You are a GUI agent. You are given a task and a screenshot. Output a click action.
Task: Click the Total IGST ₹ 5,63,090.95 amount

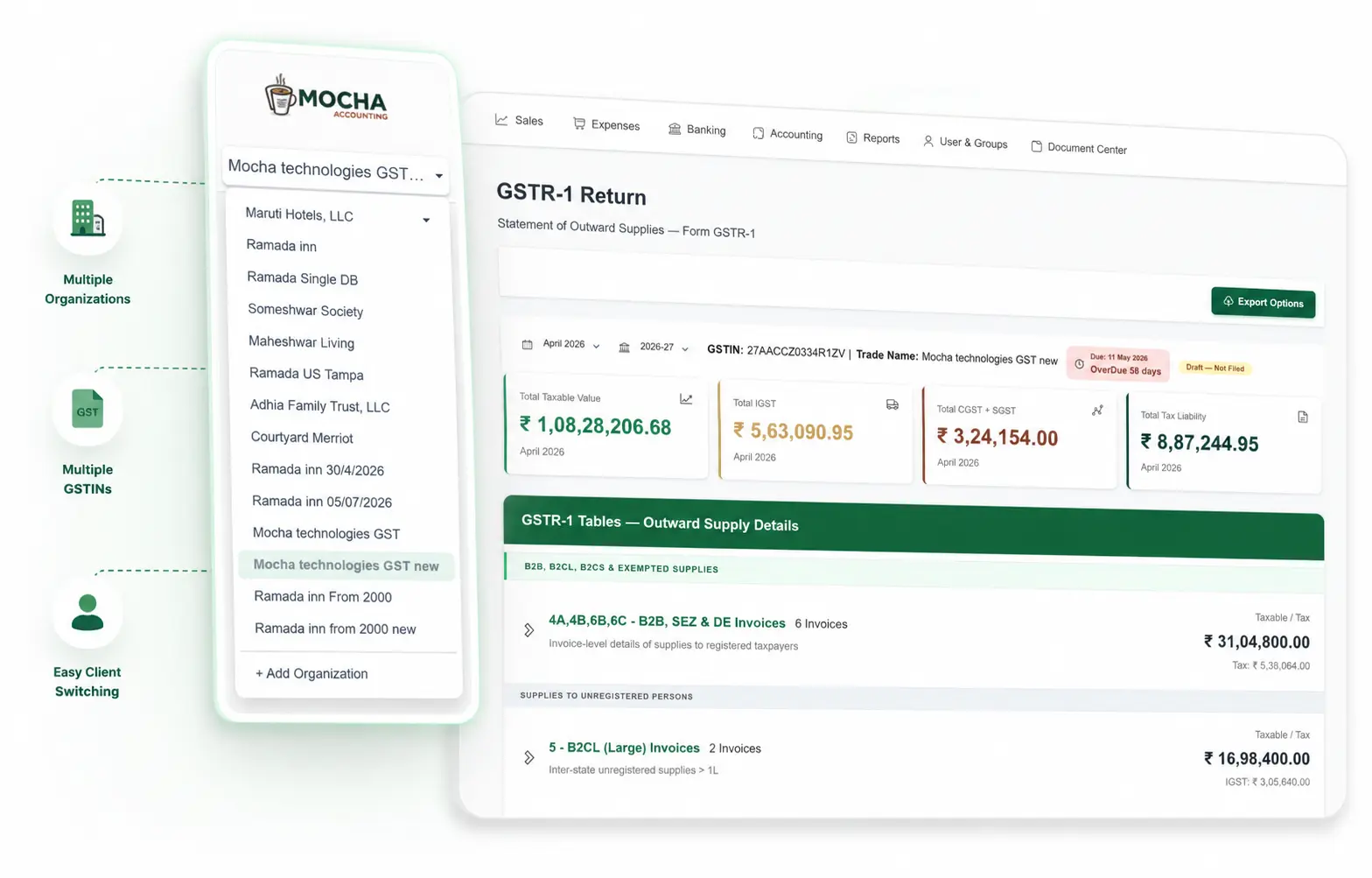(793, 432)
